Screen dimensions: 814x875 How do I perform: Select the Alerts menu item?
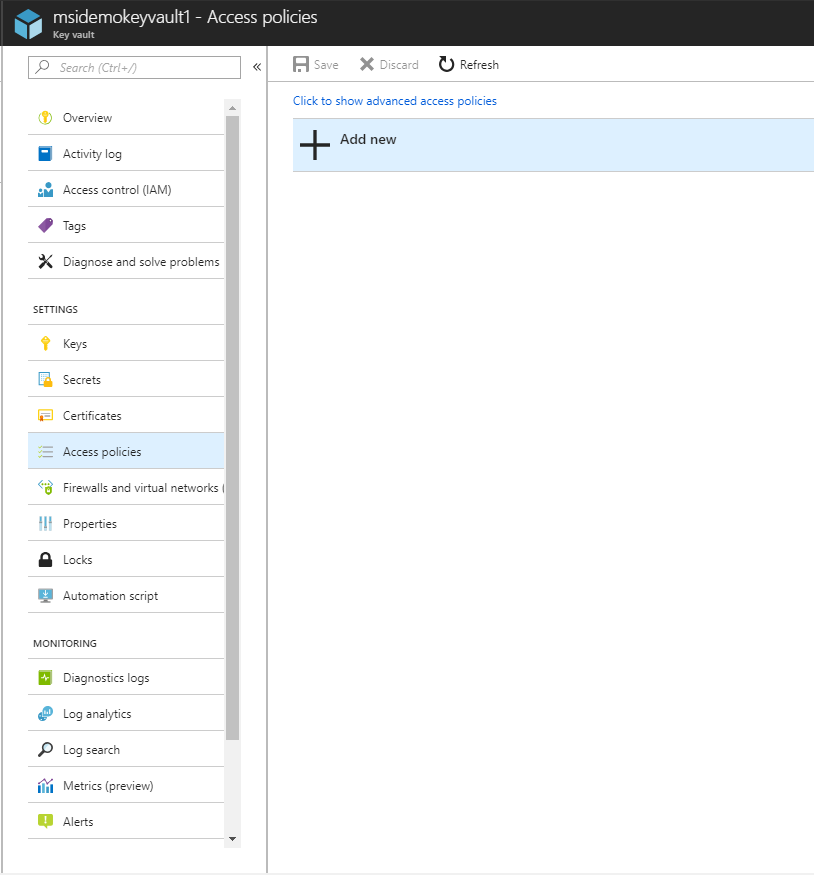click(126, 821)
